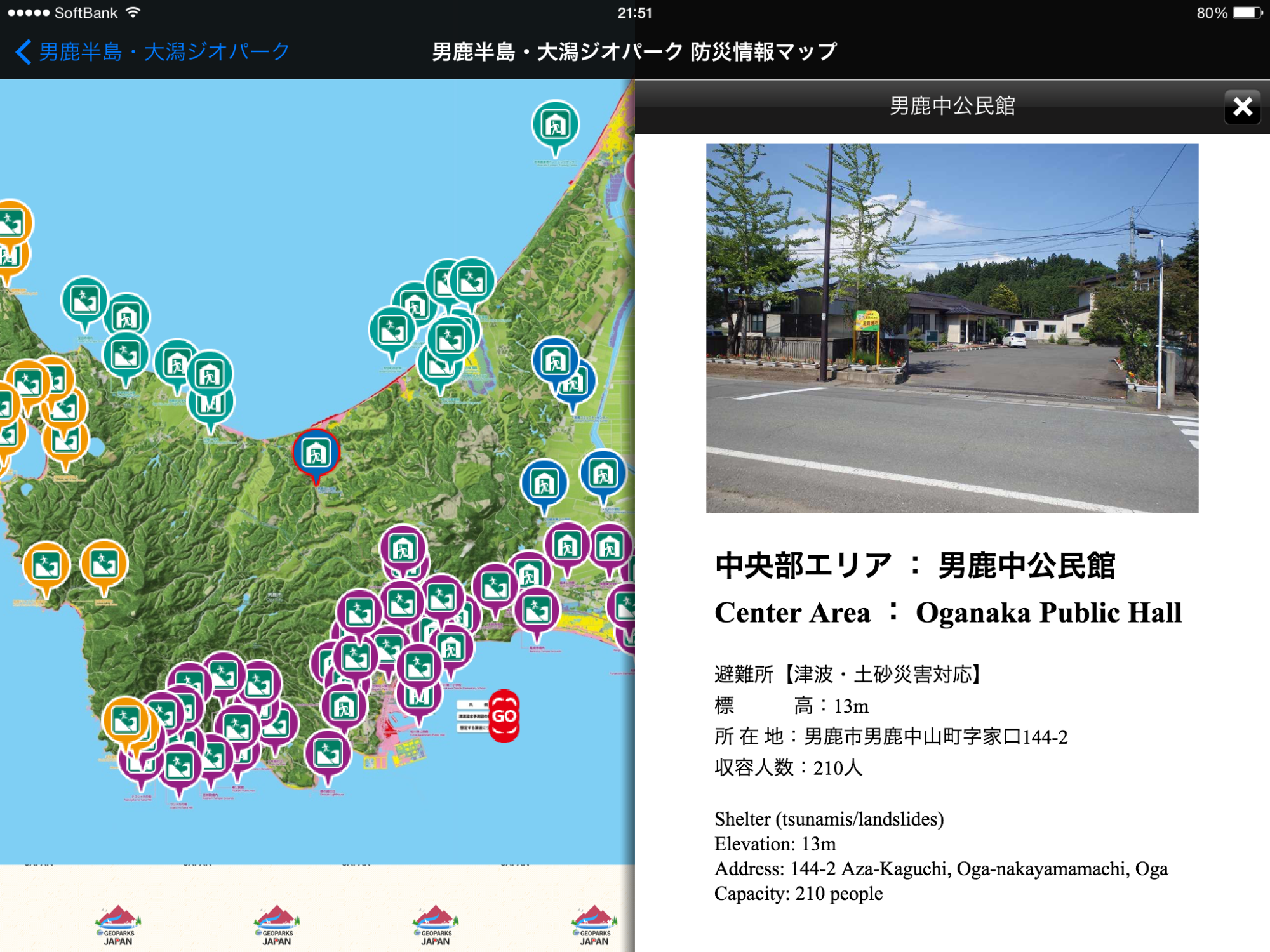Tap the orange pin among the purple pins

tap(125, 720)
